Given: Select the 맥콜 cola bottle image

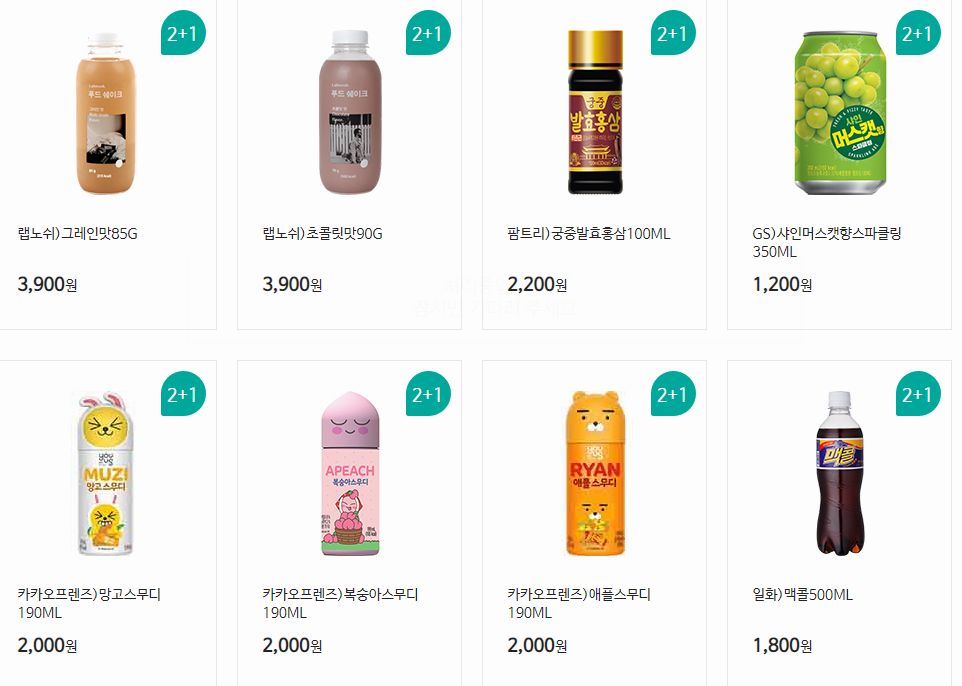Looking at the screenshot, I should [x=840, y=474].
